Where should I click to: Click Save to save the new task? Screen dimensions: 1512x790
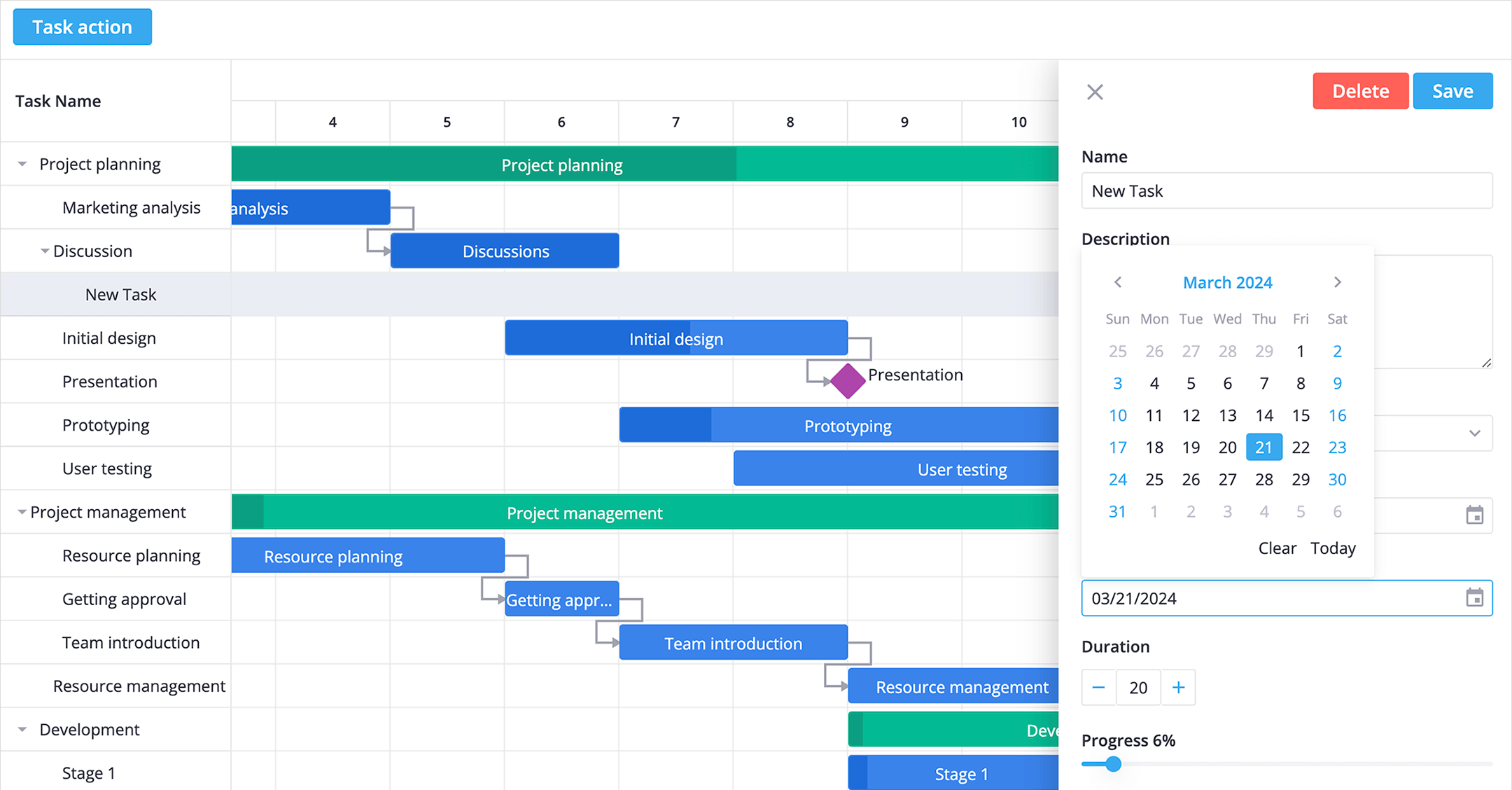[1452, 91]
